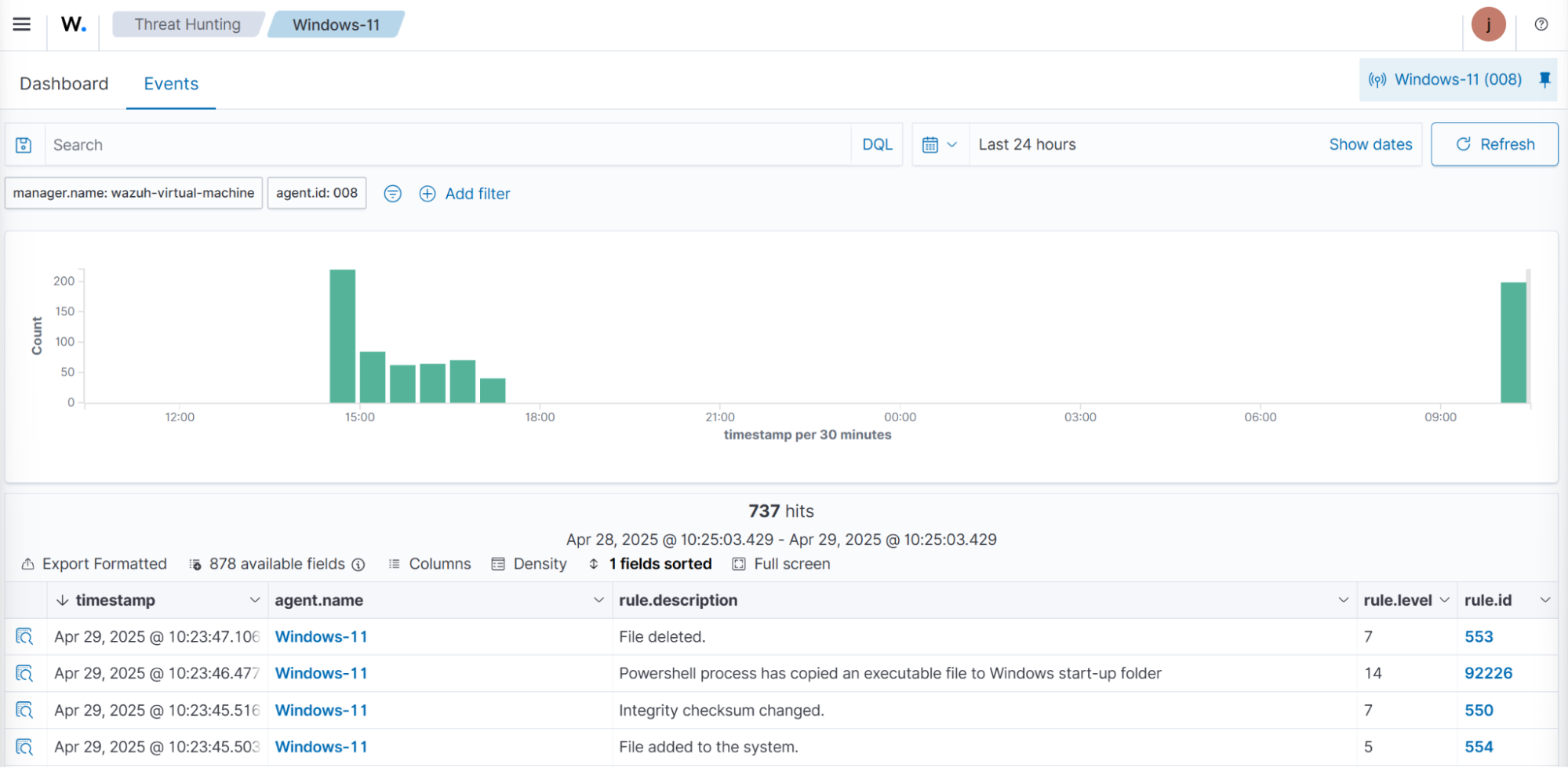Screen dimensions: 1568x768
Task: Unpin the Windows-11 agent pin icon
Action: tap(1544, 79)
